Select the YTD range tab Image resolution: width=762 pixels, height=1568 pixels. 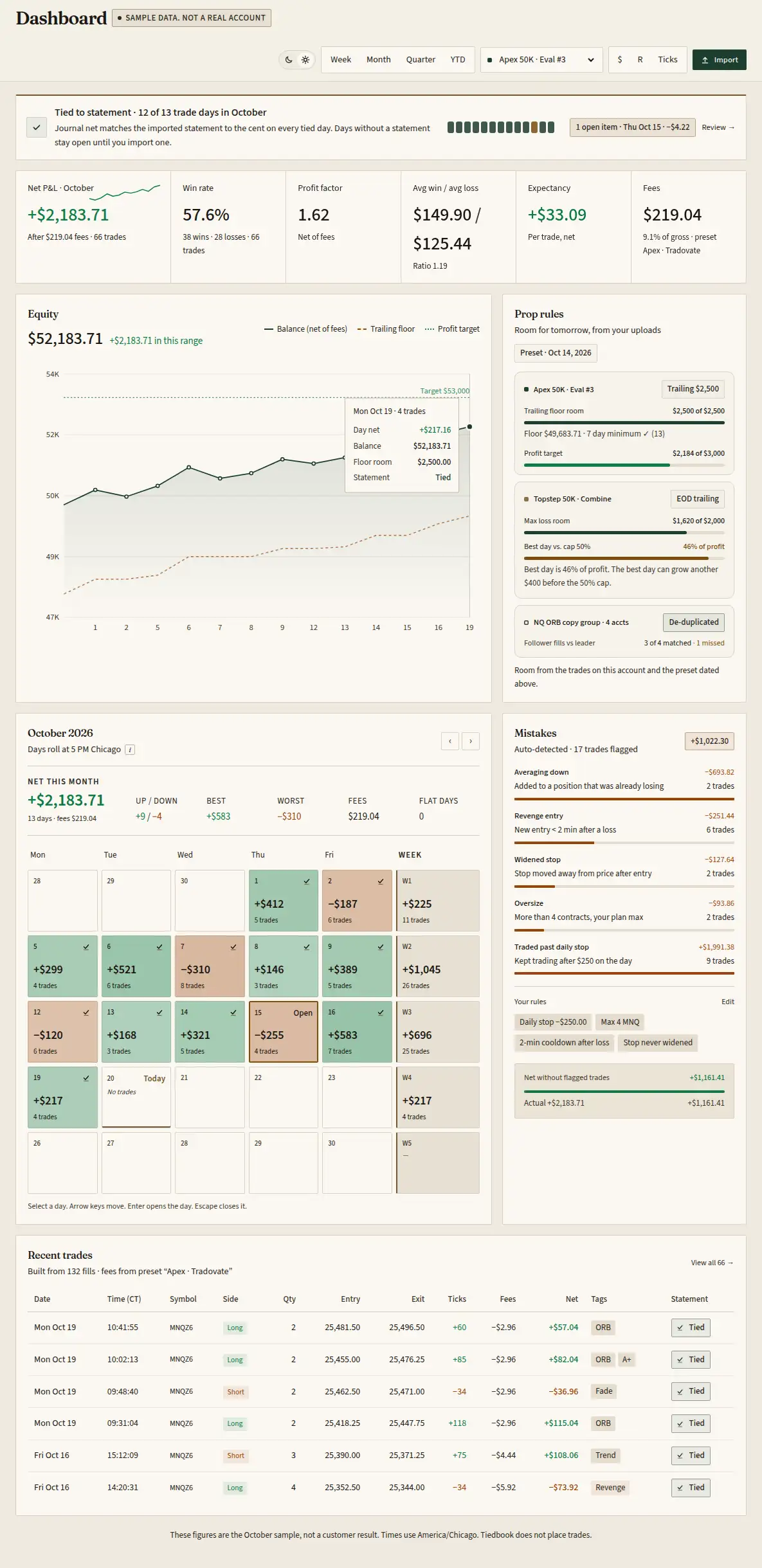click(x=458, y=60)
